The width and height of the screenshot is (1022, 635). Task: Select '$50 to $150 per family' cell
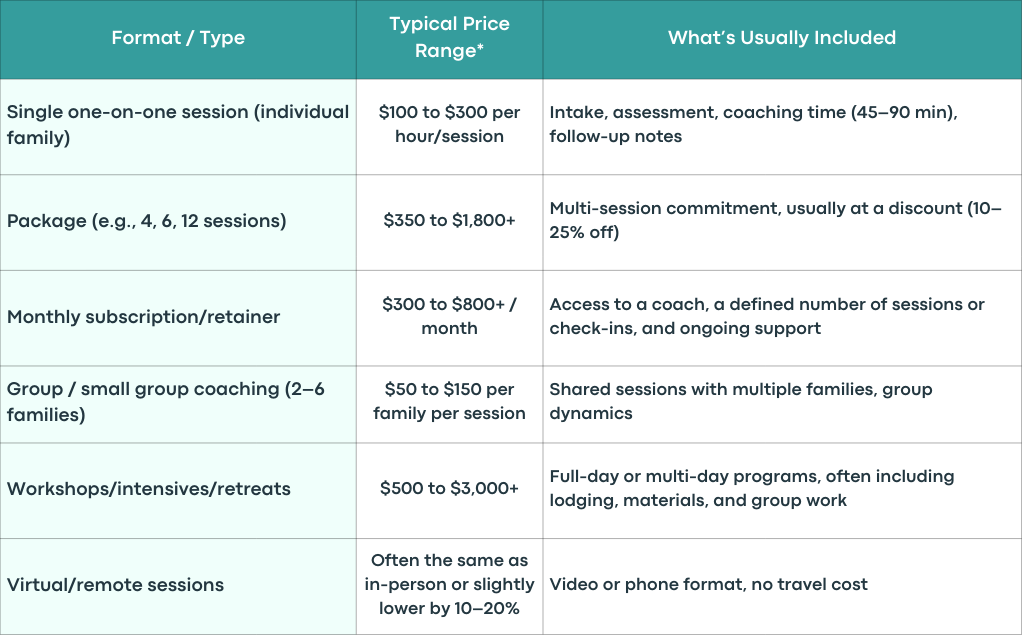(450, 404)
